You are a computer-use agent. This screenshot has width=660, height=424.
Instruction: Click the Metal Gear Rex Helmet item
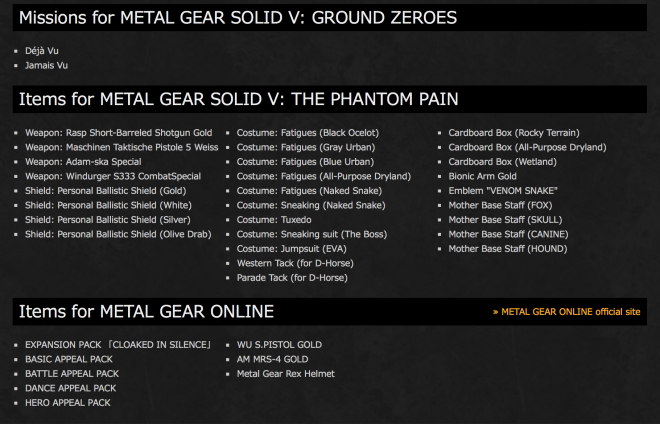point(286,374)
